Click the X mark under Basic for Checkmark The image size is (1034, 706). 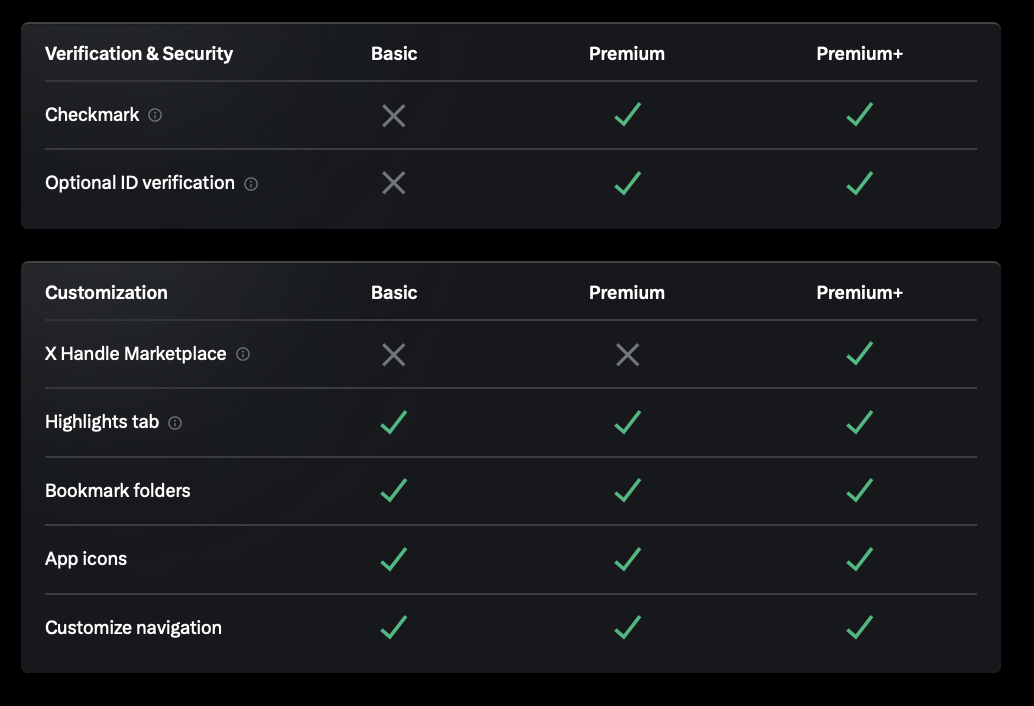(x=393, y=115)
